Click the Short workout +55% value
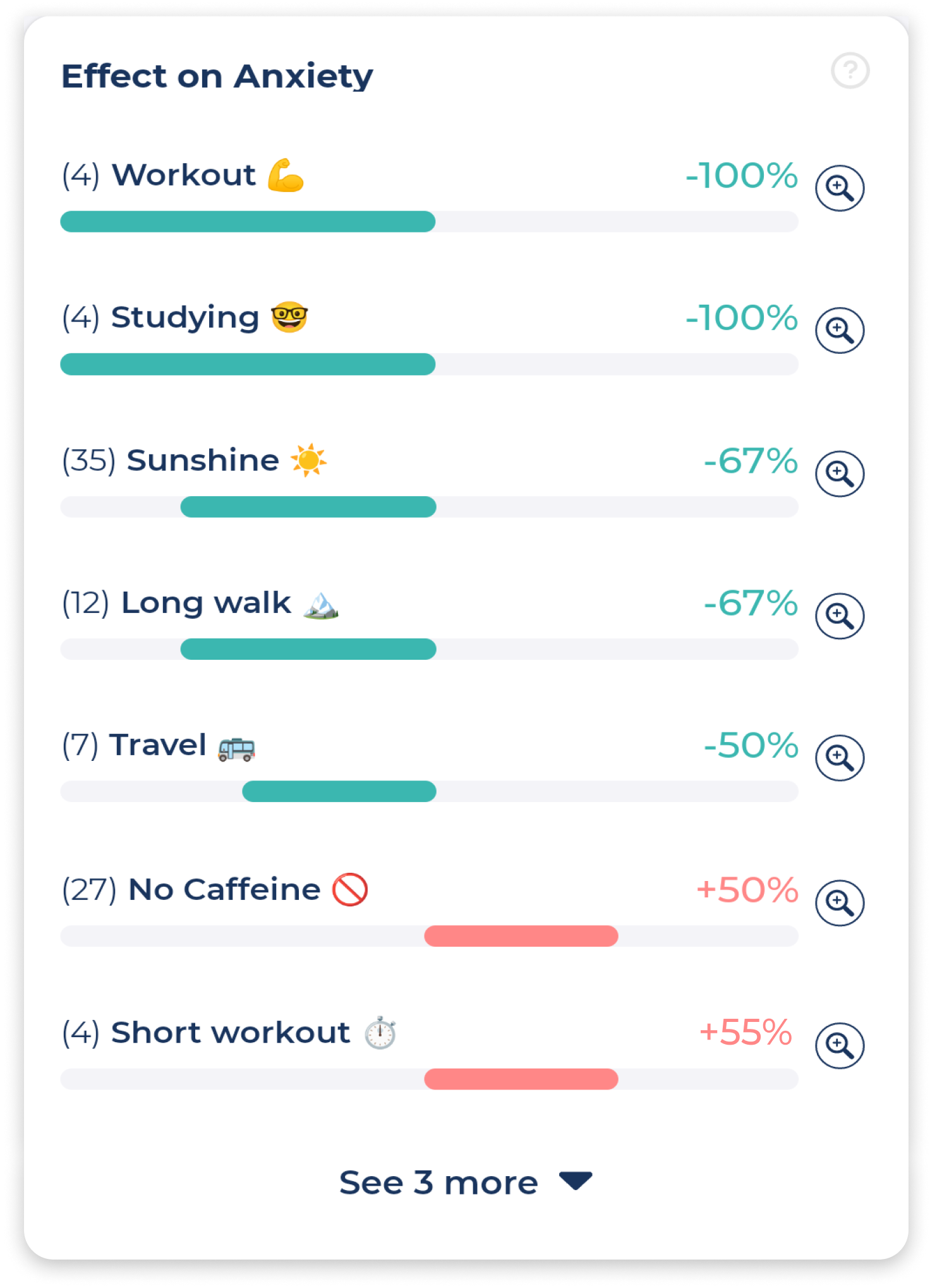The height and width of the screenshot is (1288, 930). [x=746, y=1033]
